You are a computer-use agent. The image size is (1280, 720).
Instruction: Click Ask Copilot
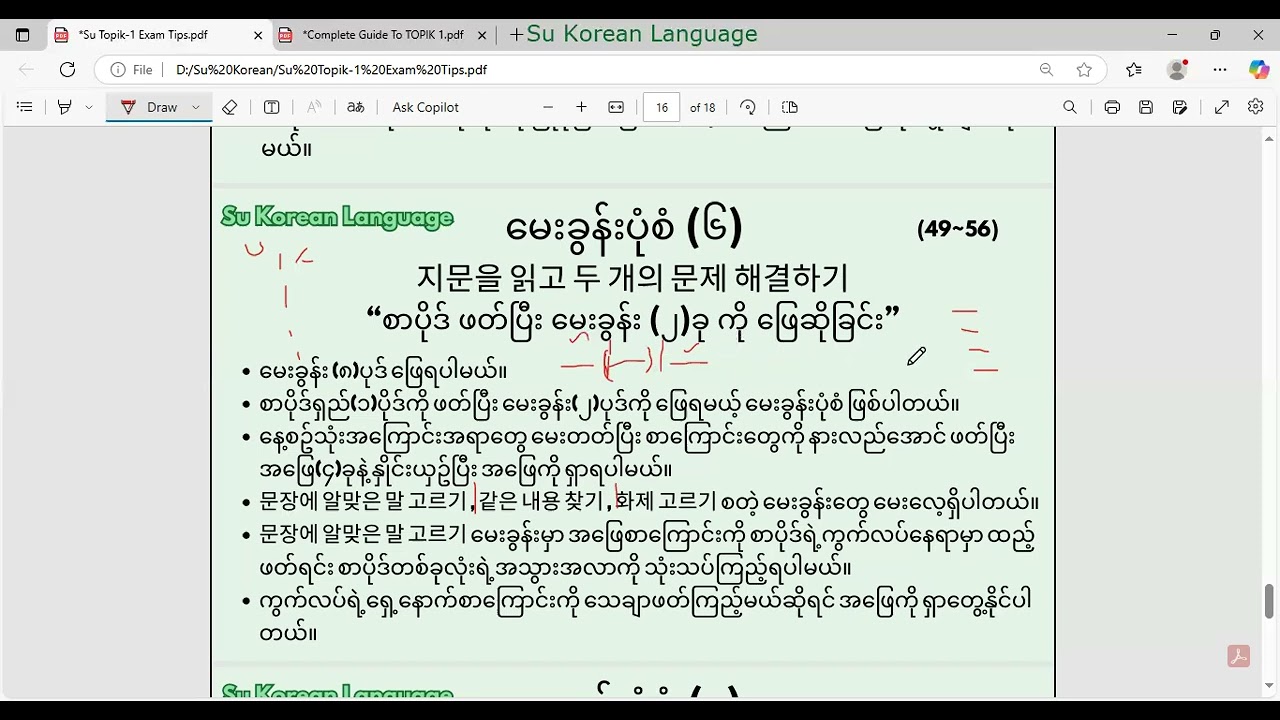426,107
